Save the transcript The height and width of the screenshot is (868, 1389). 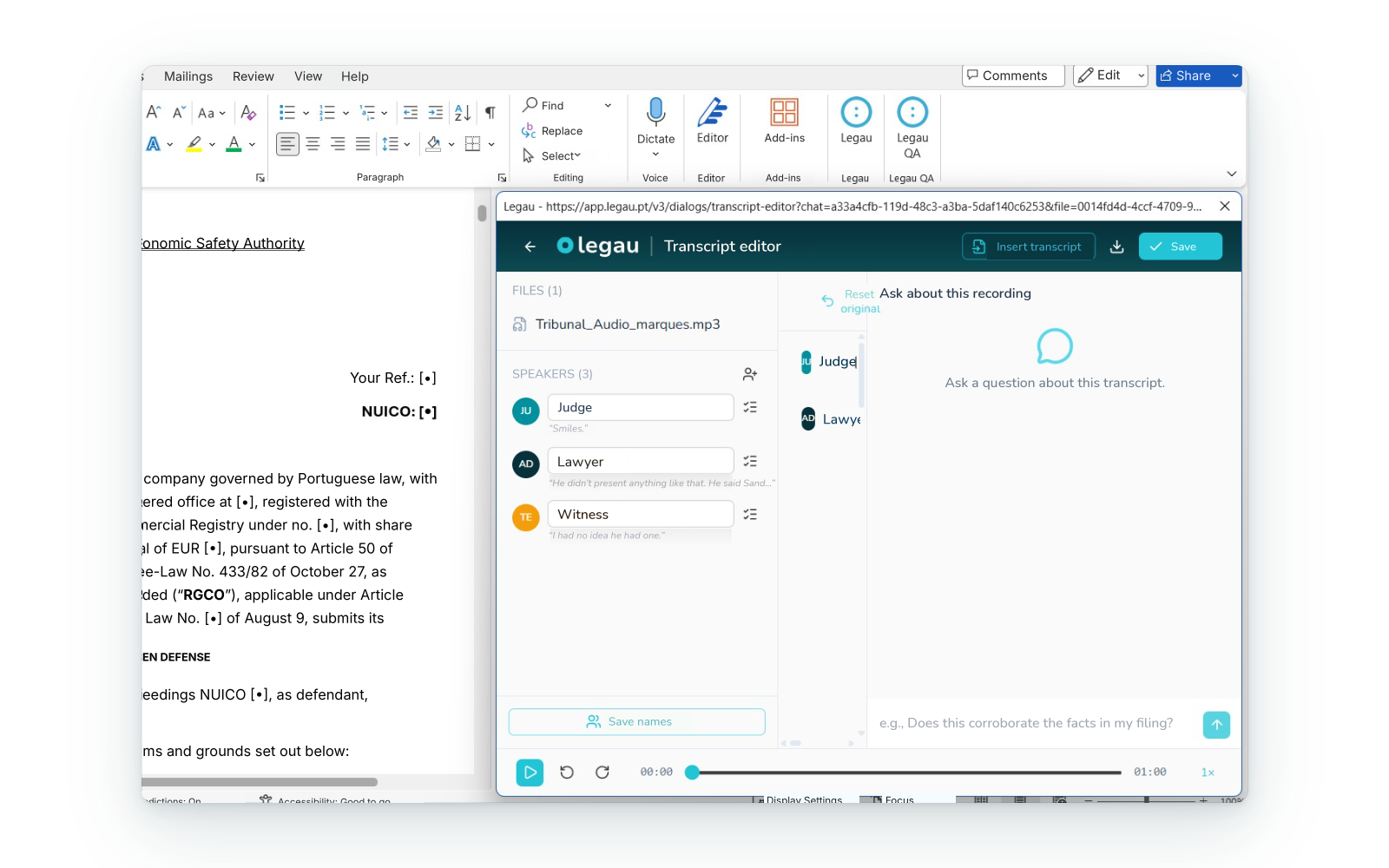[x=1181, y=247]
